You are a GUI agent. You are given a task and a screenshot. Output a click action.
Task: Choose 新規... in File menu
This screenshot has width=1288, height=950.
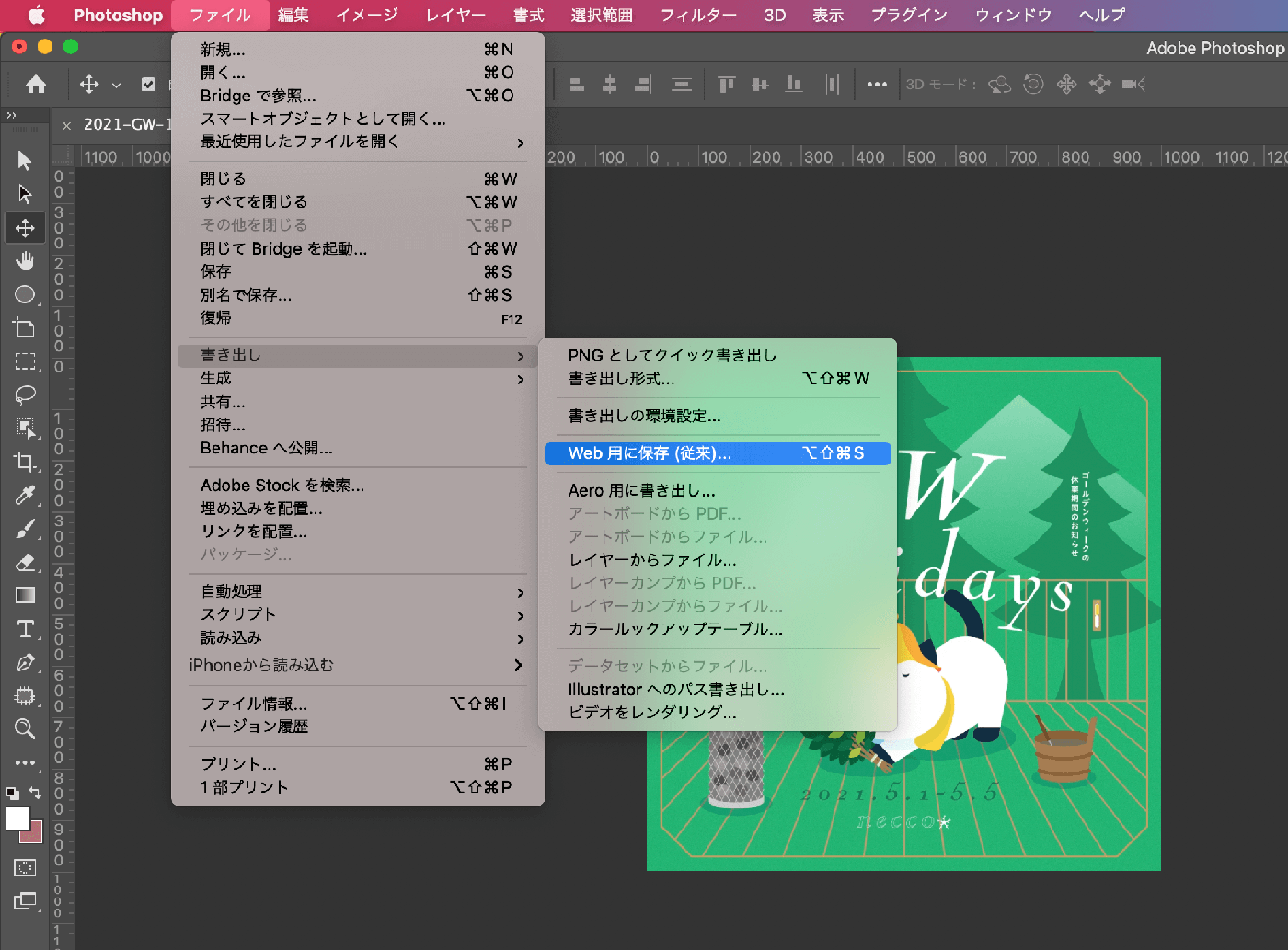[x=358, y=50]
